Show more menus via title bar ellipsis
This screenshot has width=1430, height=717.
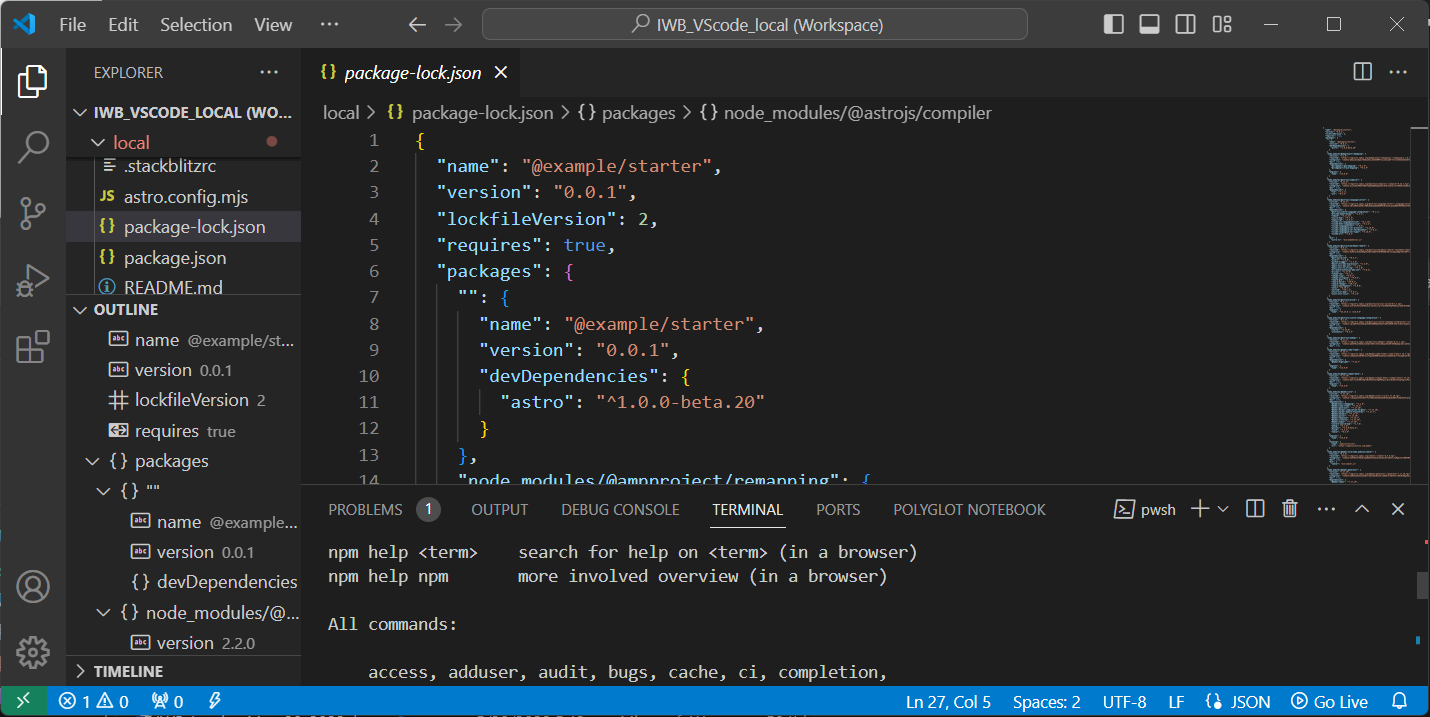pyautogui.click(x=329, y=25)
